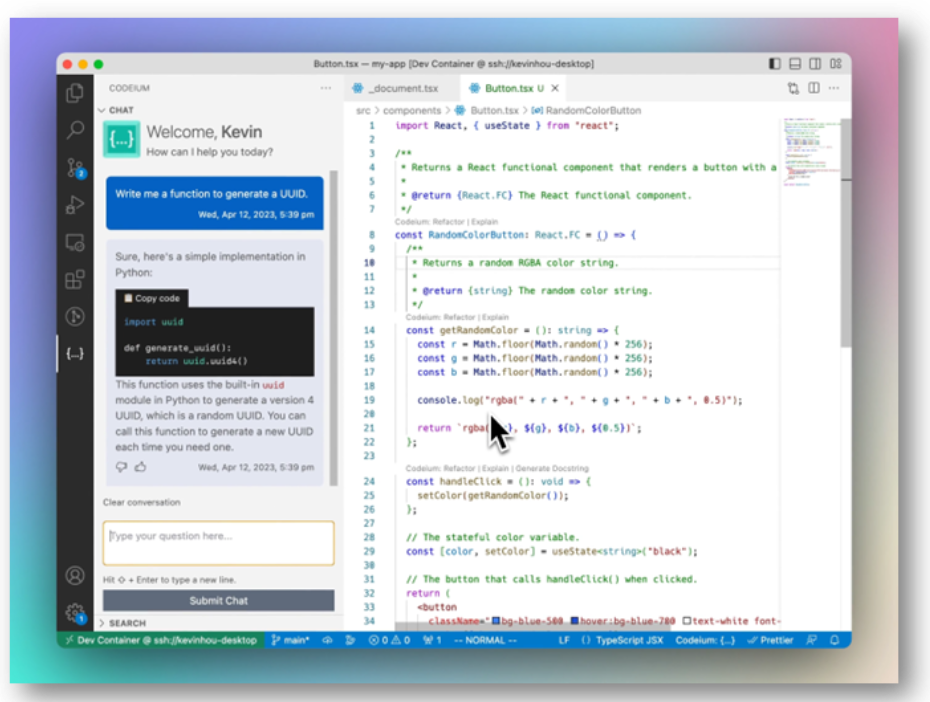Open the Remote Explorer icon
The height and width of the screenshot is (702, 930).
[x=75, y=242]
